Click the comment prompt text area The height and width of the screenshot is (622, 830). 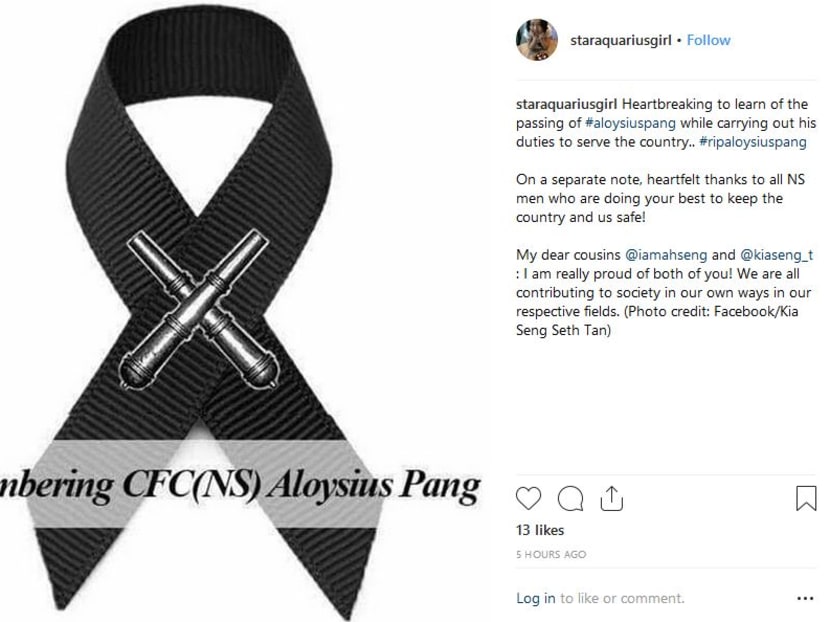click(622, 598)
